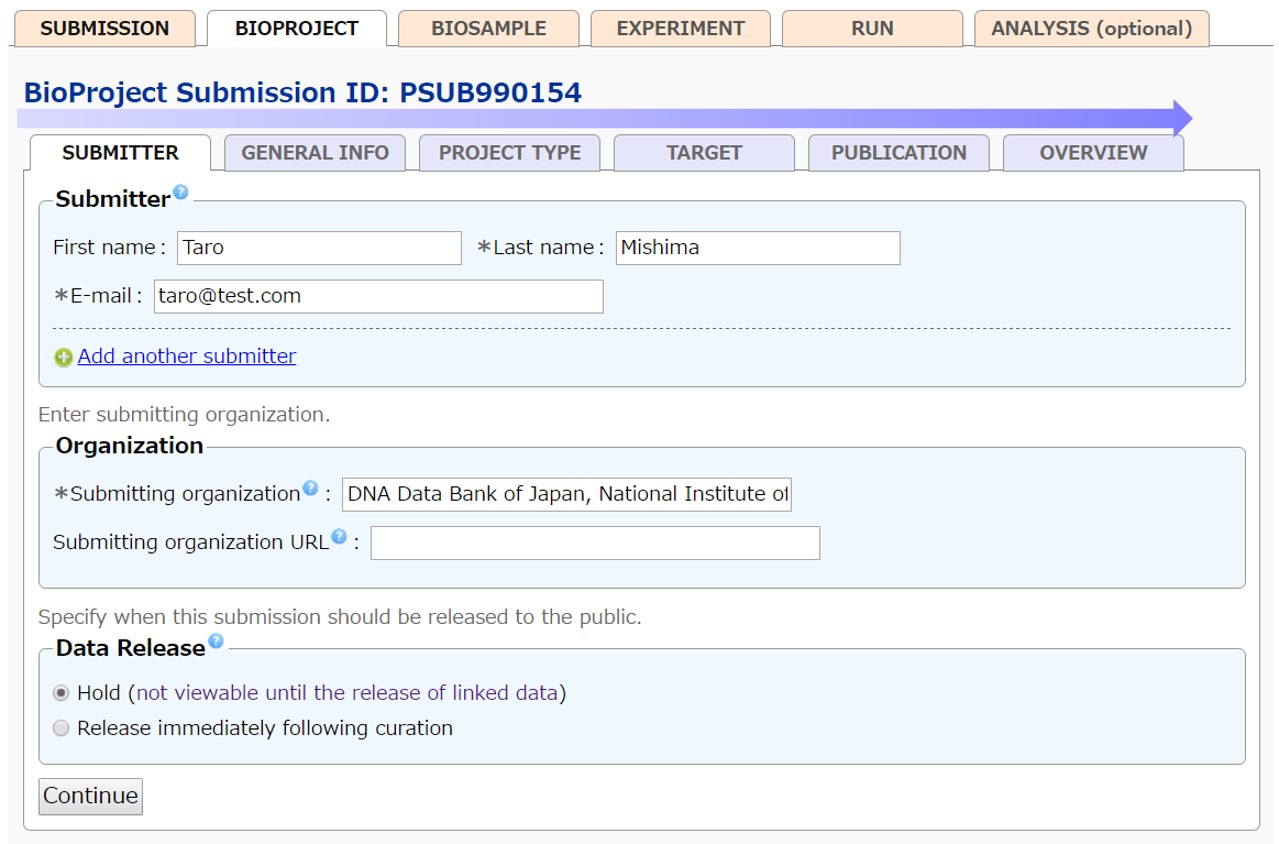This screenshot has width=1279, height=844.
Task: Switch to the GENERAL INFO sub-tab
Action: pos(315,153)
